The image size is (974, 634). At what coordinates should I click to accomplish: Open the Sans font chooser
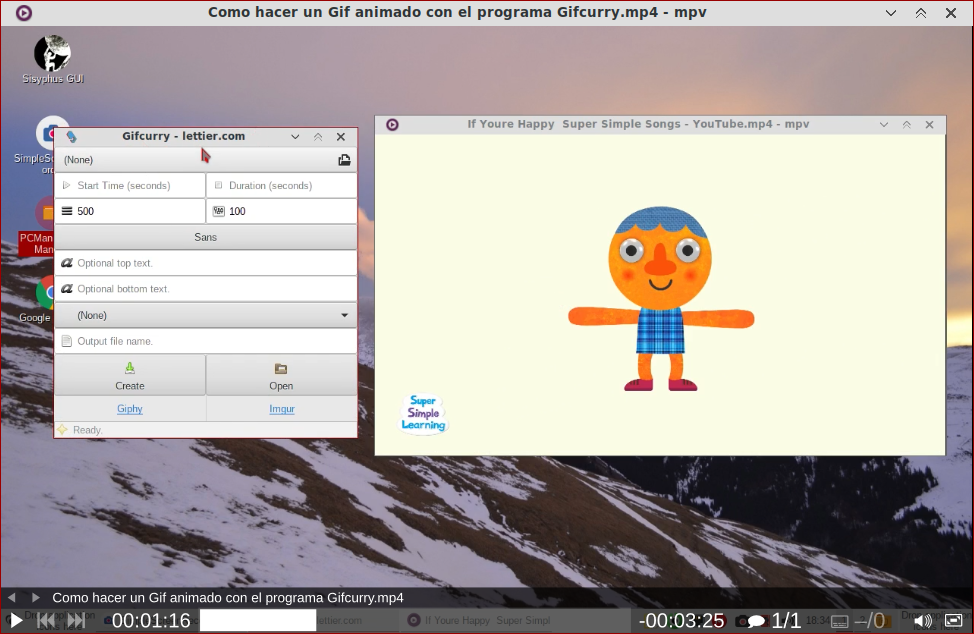tap(205, 237)
